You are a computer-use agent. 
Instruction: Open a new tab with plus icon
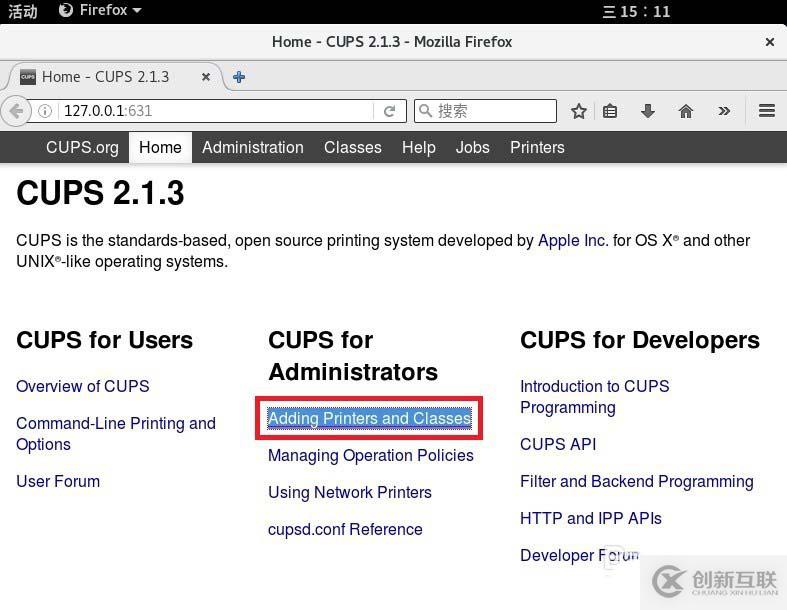click(239, 77)
